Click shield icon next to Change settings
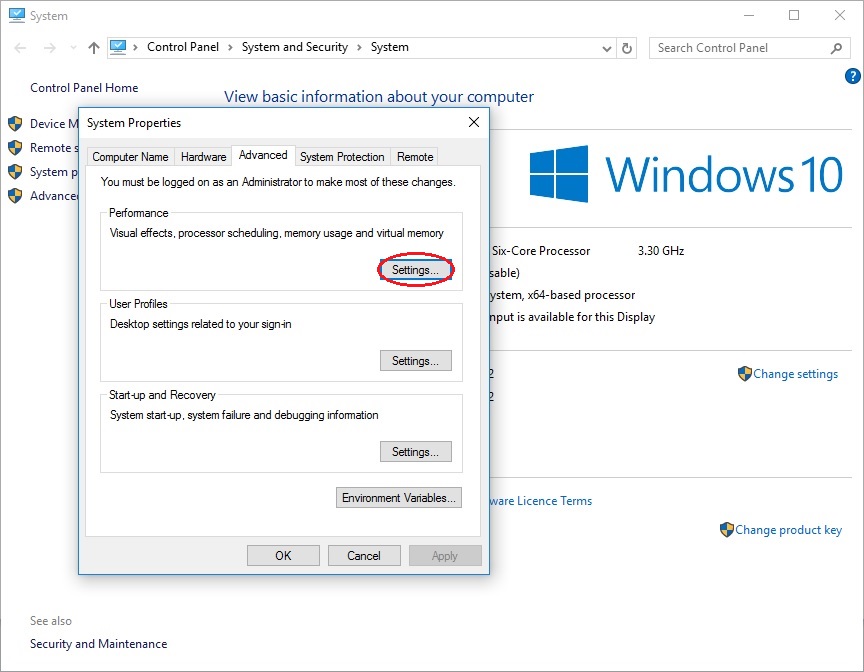 pos(744,374)
